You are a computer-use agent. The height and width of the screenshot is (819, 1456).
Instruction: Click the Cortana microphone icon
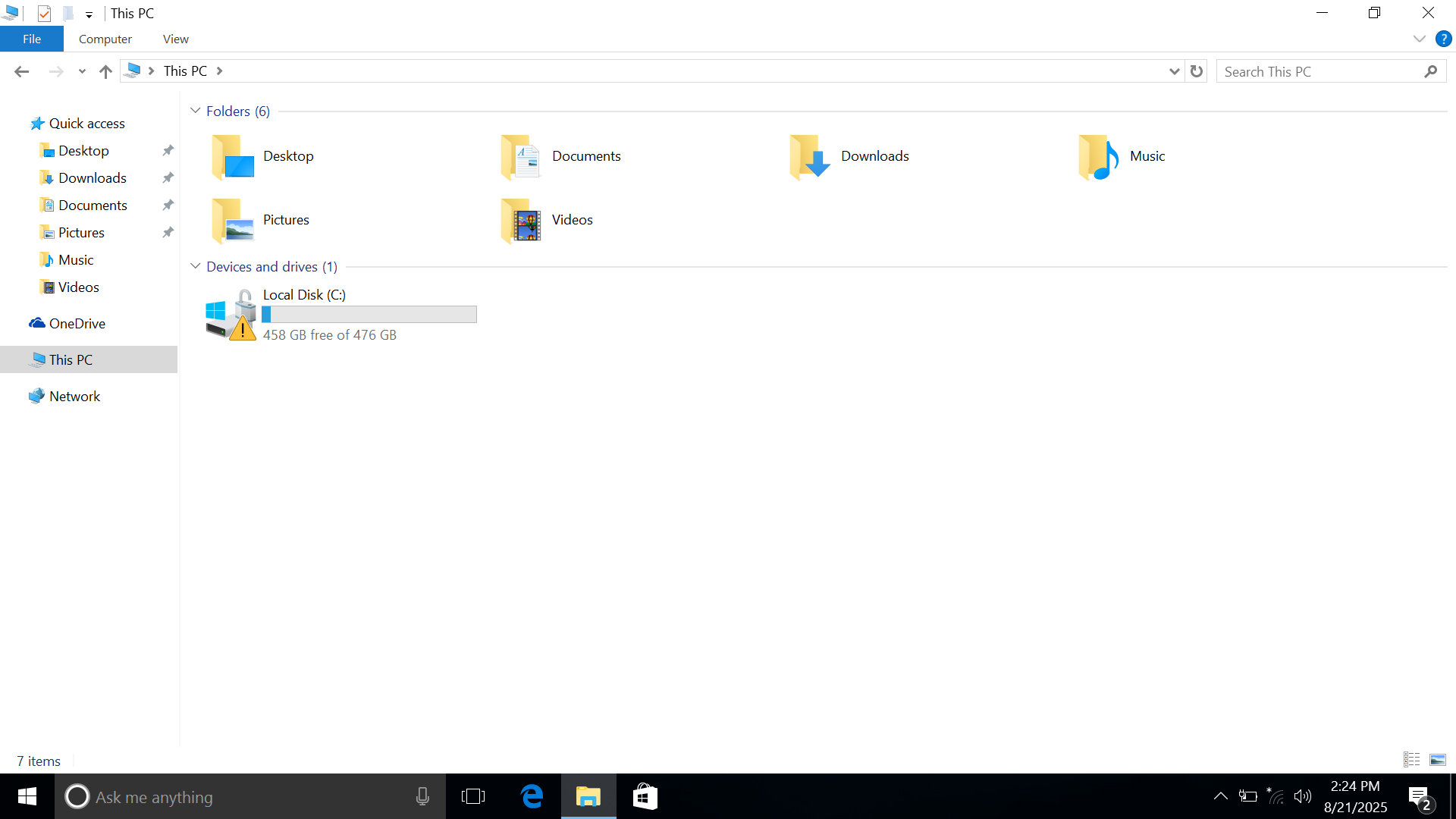click(422, 797)
